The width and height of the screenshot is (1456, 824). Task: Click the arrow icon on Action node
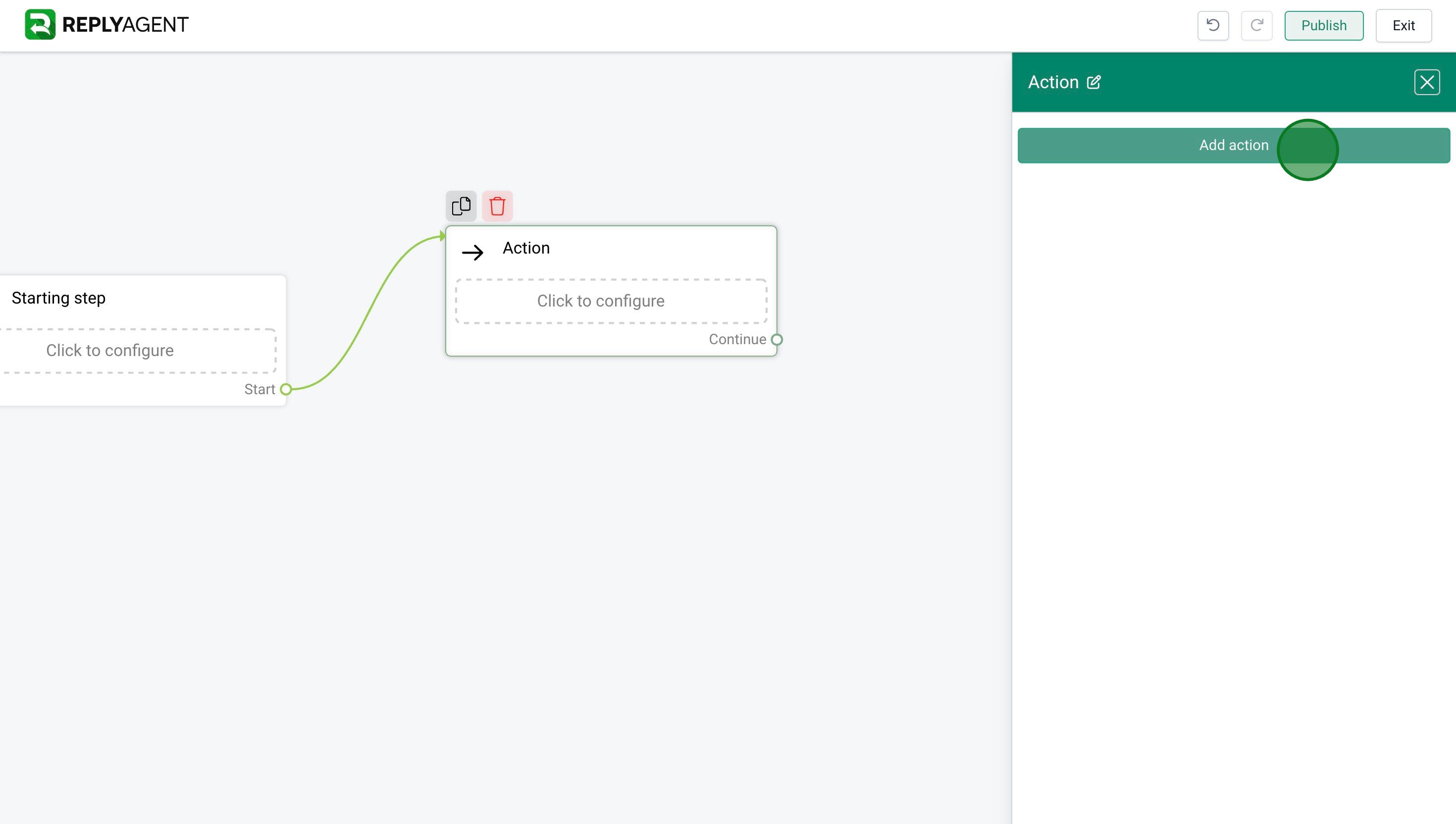tap(472, 253)
